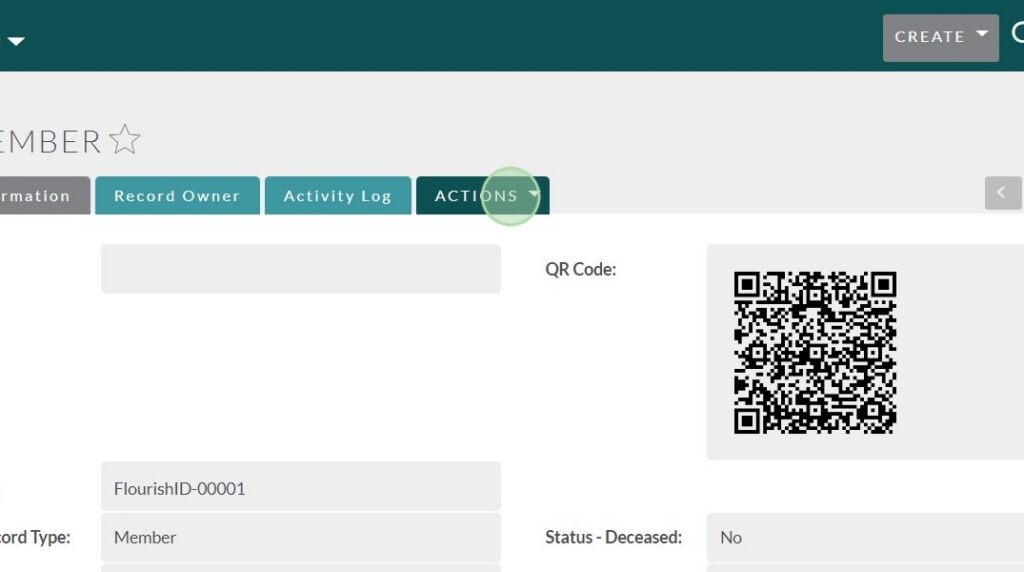Click the CREATE button label

coord(929,37)
